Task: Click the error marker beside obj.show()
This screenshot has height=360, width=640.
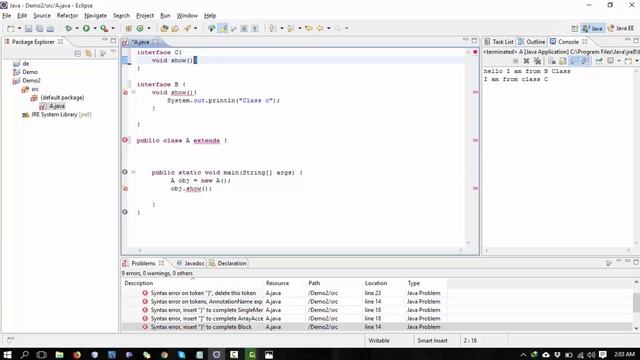Action: pyautogui.click(x=125, y=189)
